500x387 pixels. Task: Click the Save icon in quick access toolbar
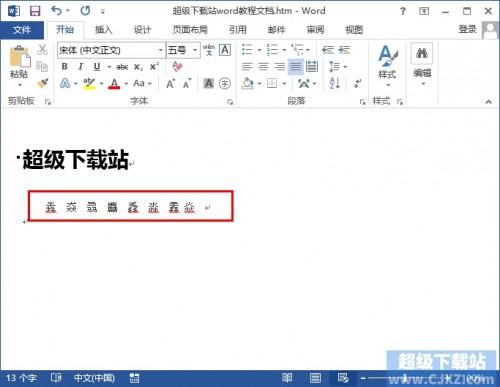[35, 11]
